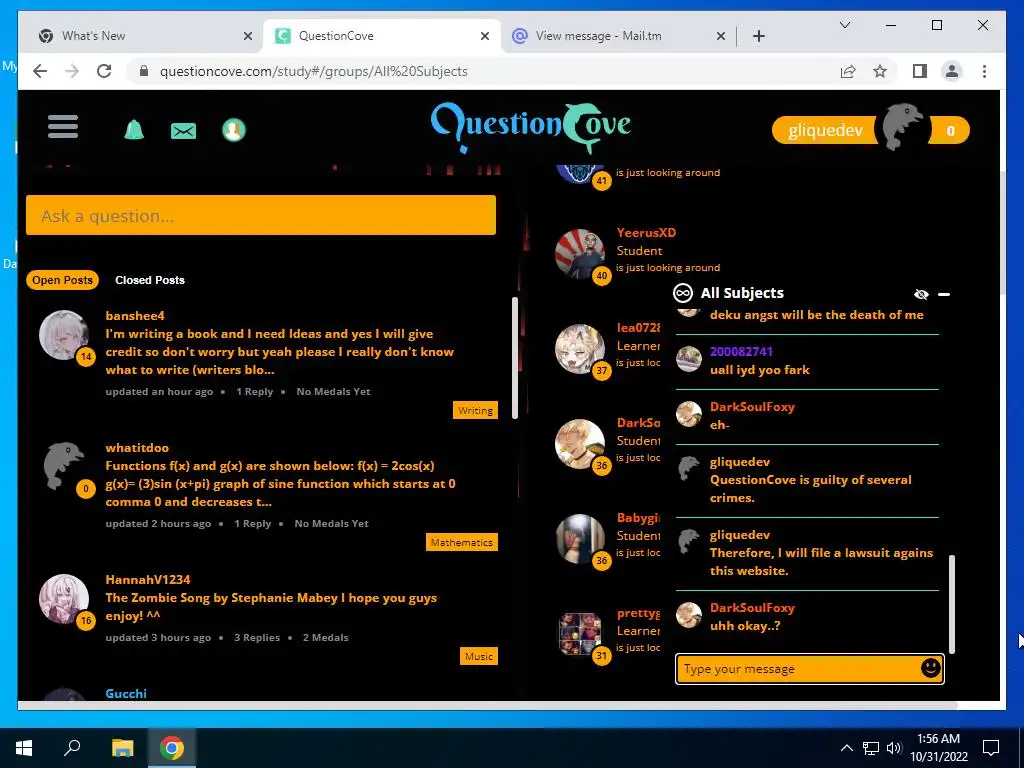Focus the Ask a question field
Image resolution: width=1024 pixels, height=768 pixels.
click(x=261, y=215)
